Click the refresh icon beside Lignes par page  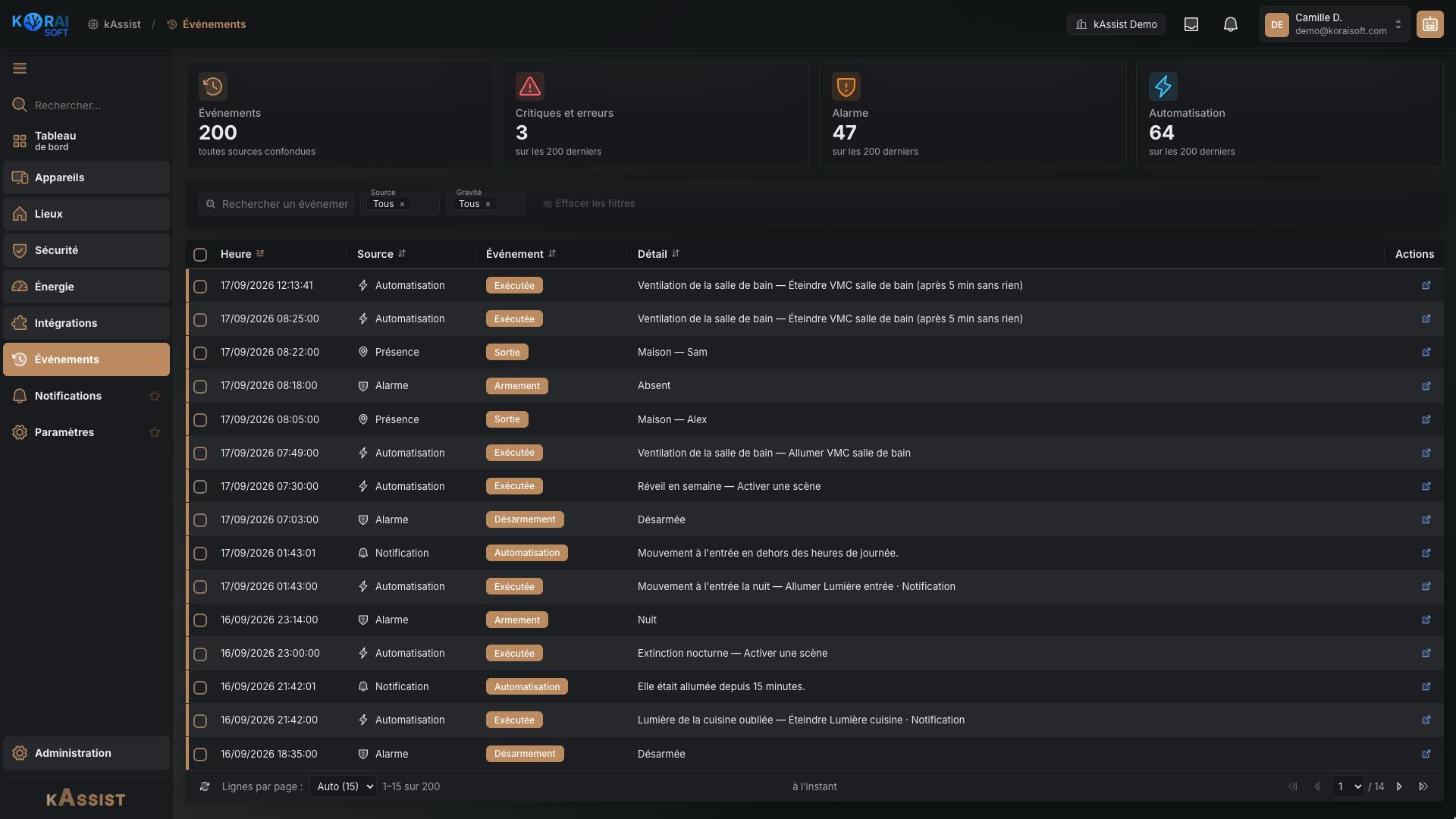(205, 787)
